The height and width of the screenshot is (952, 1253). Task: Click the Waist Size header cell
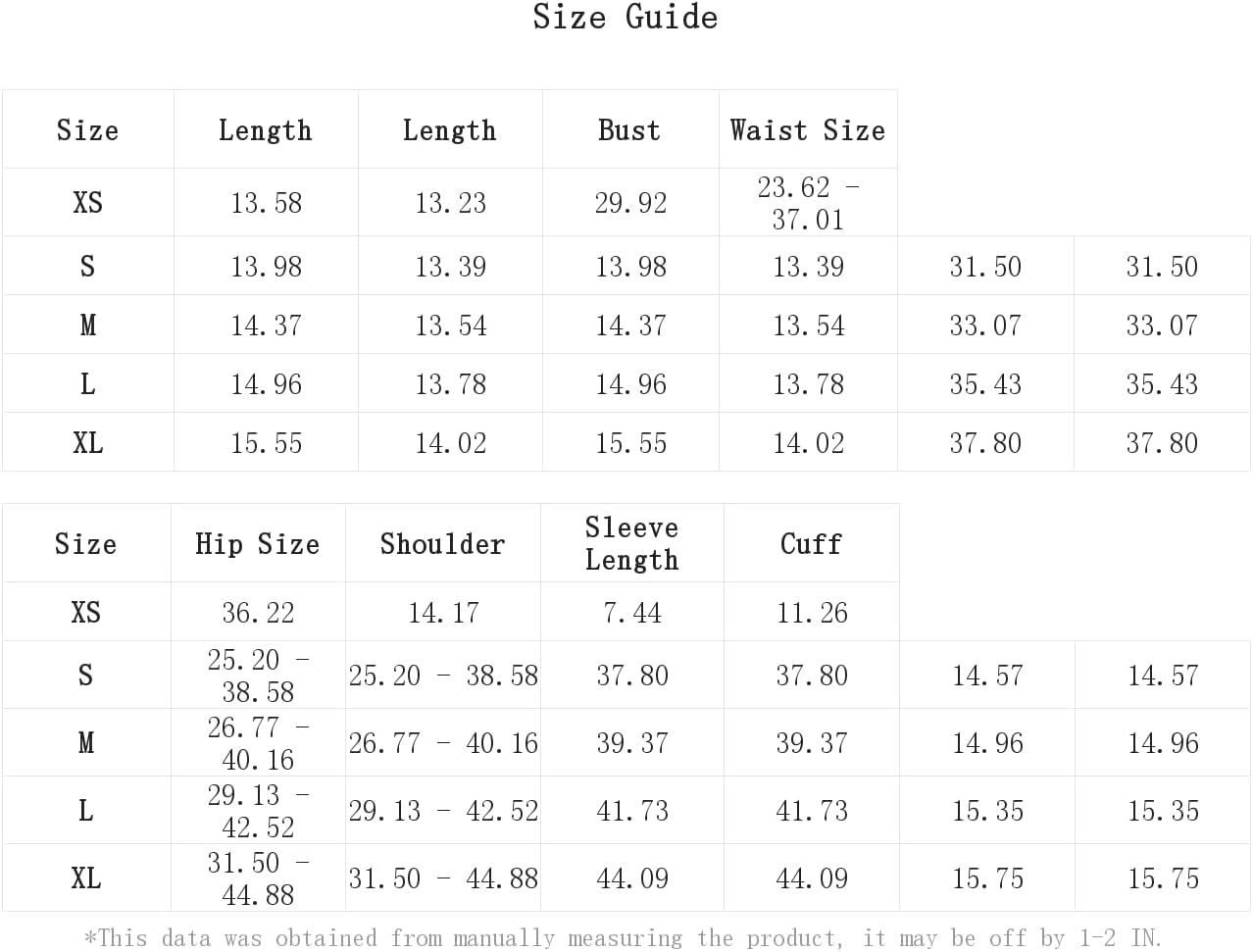coord(808,129)
